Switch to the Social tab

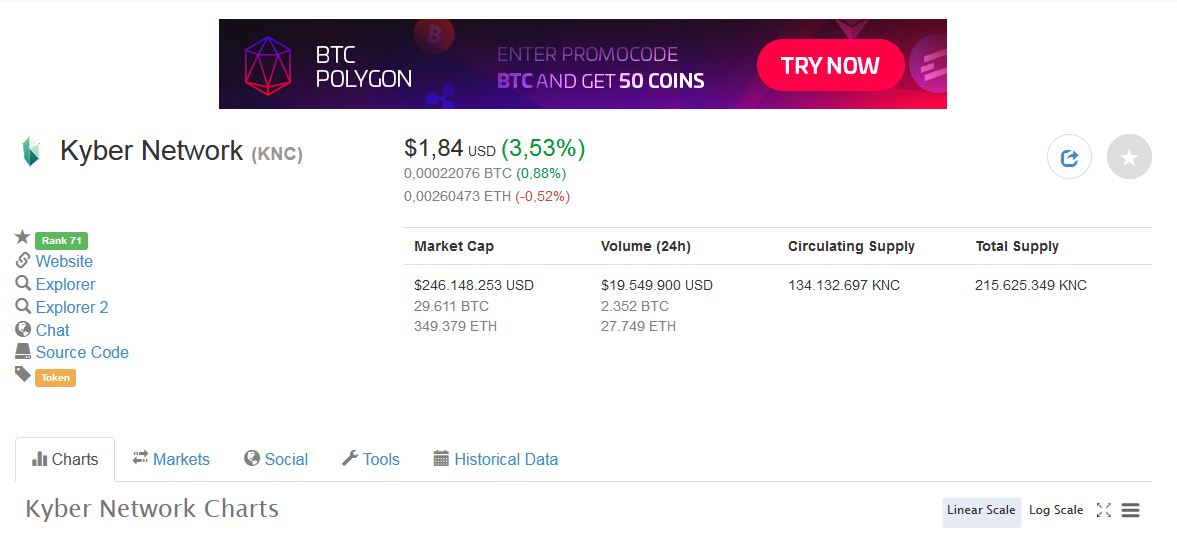276,460
